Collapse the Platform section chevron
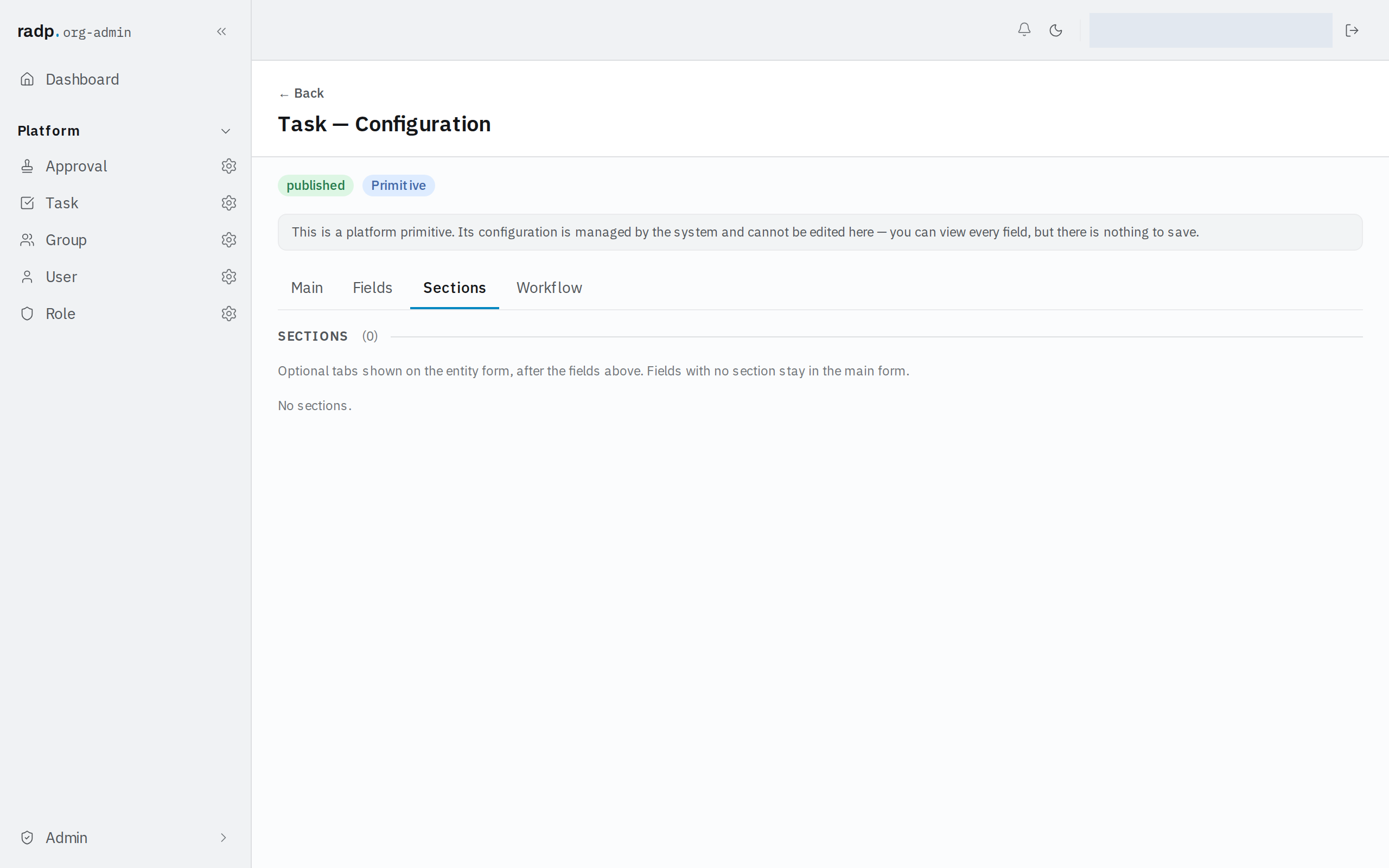This screenshot has width=1389, height=868. pyautogui.click(x=226, y=131)
